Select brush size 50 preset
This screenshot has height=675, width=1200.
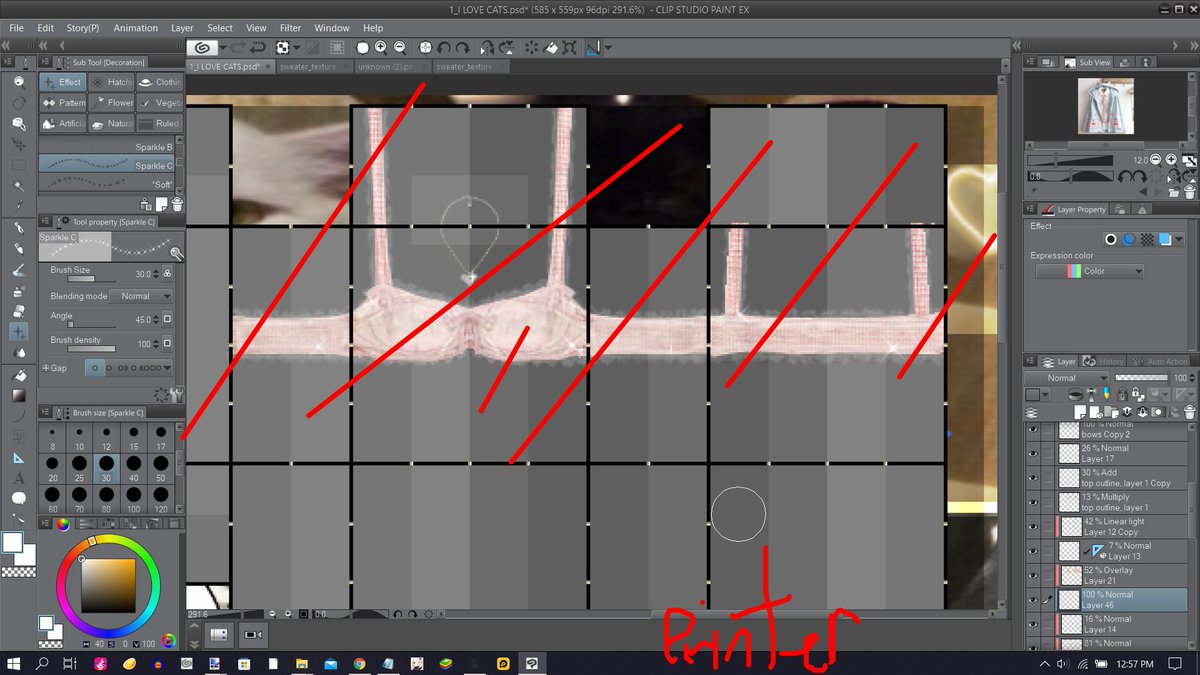[x=160, y=467]
